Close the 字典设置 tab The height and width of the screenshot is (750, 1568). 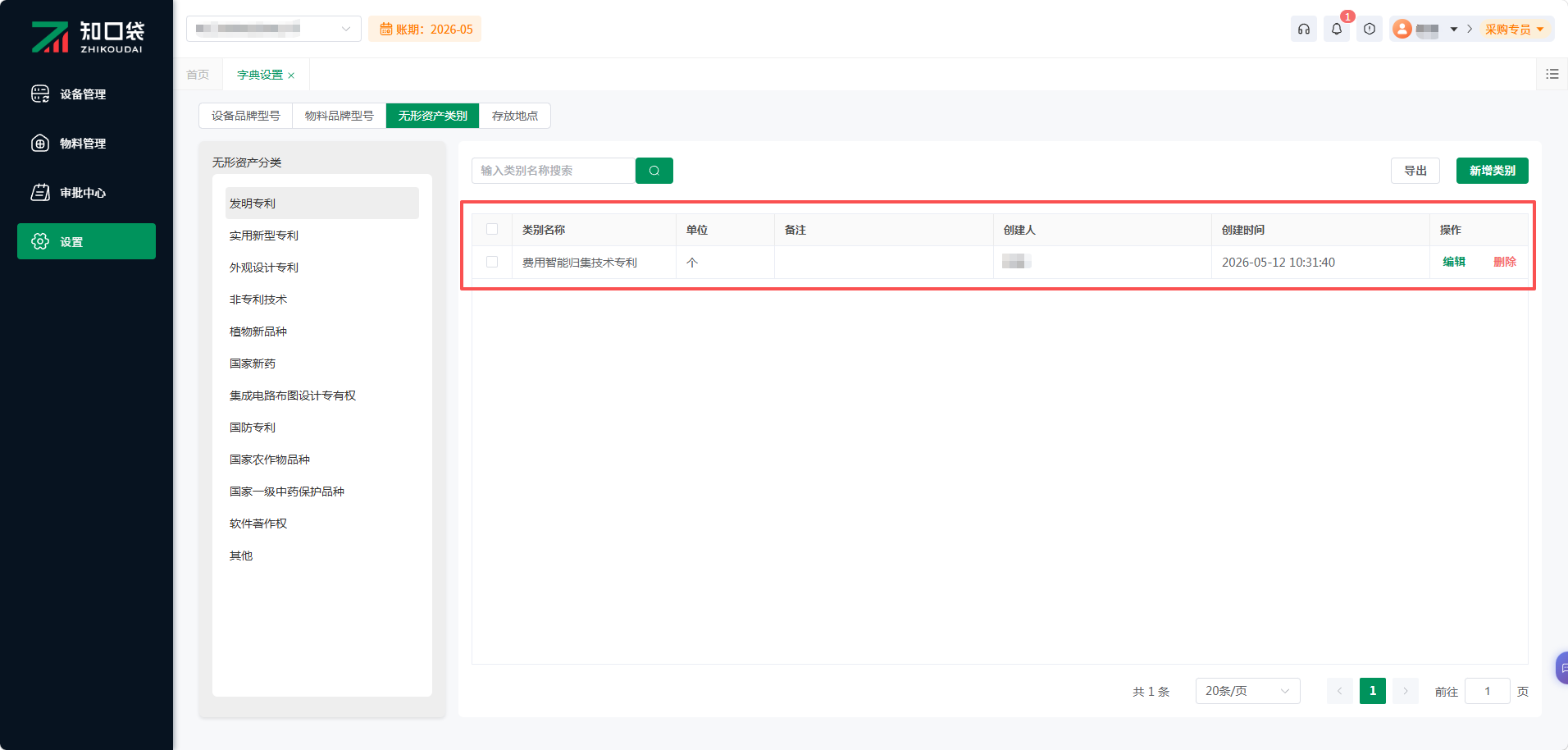pyautogui.click(x=291, y=75)
